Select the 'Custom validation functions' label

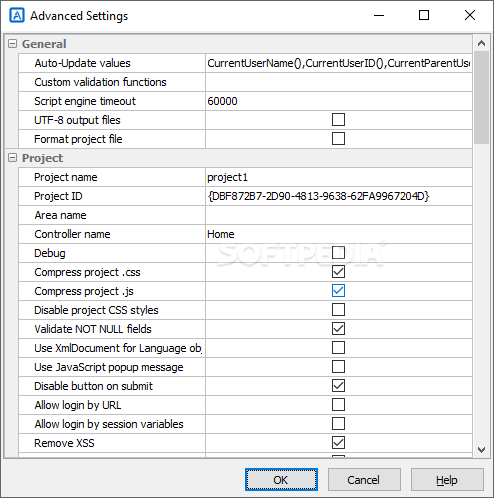coord(100,82)
